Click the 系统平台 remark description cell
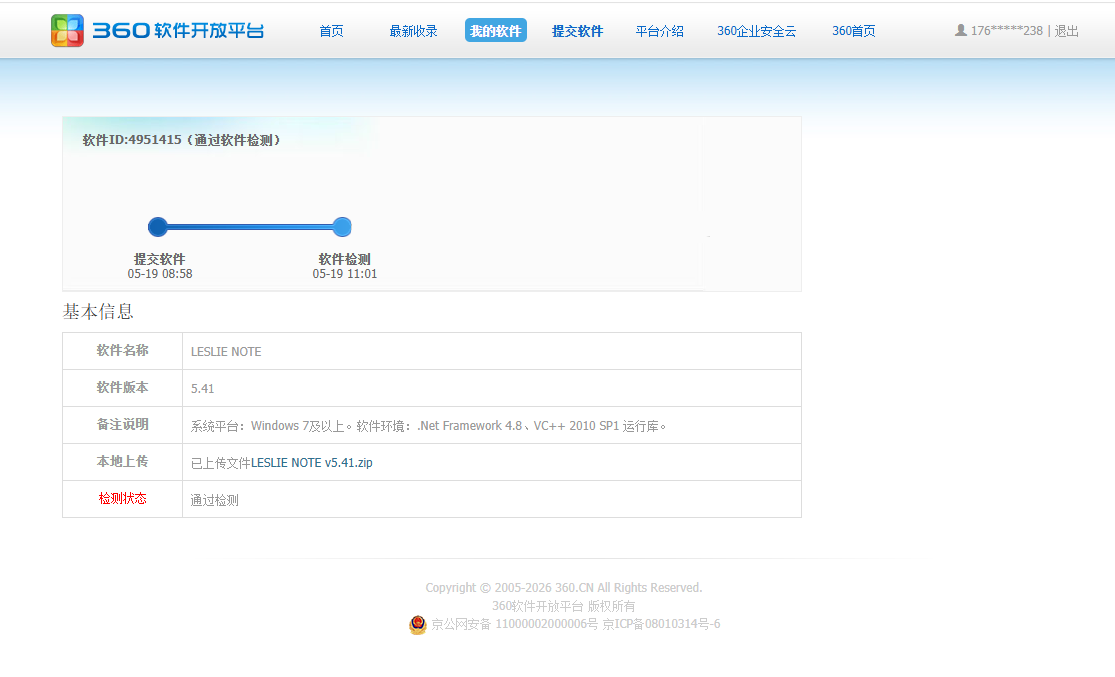Viewport: 1115px width, 677px height. [491, 425]
